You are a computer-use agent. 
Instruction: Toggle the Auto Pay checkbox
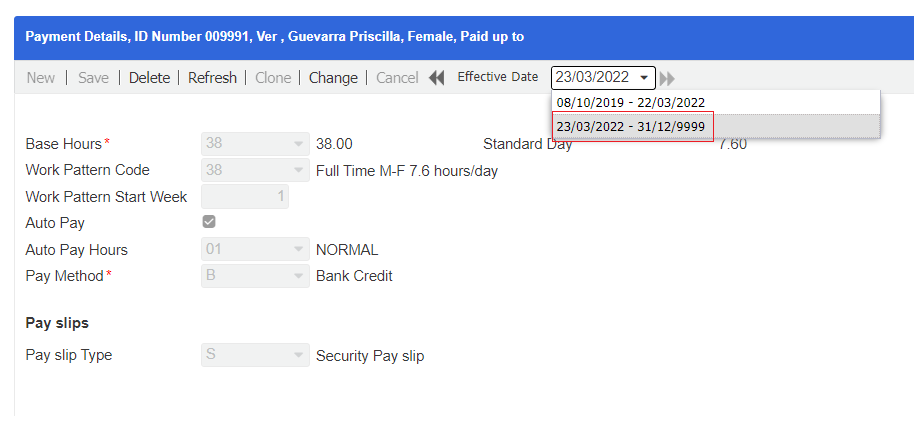pyautogui.click(x=209, y=222)
